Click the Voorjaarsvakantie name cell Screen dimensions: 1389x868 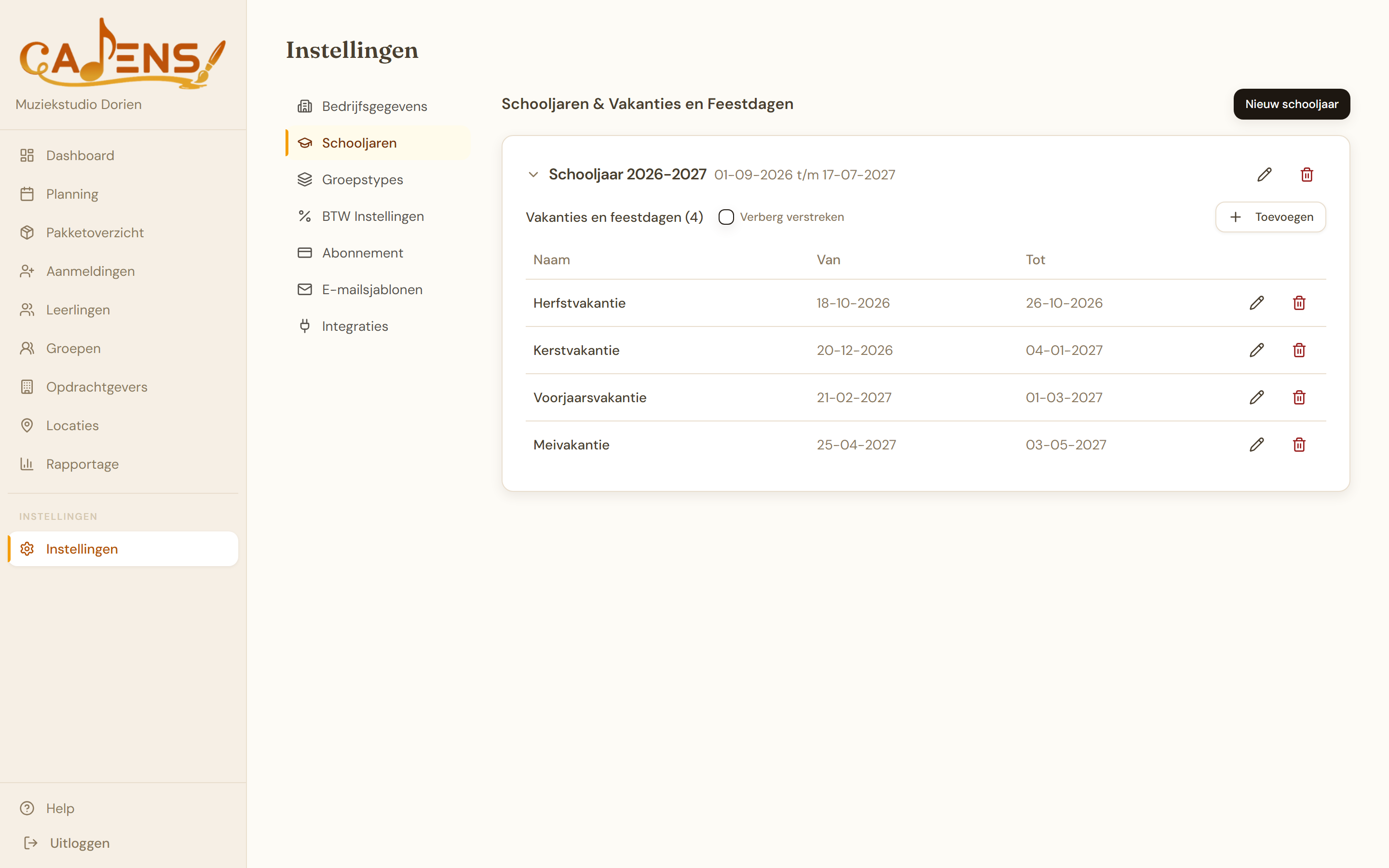589,397
